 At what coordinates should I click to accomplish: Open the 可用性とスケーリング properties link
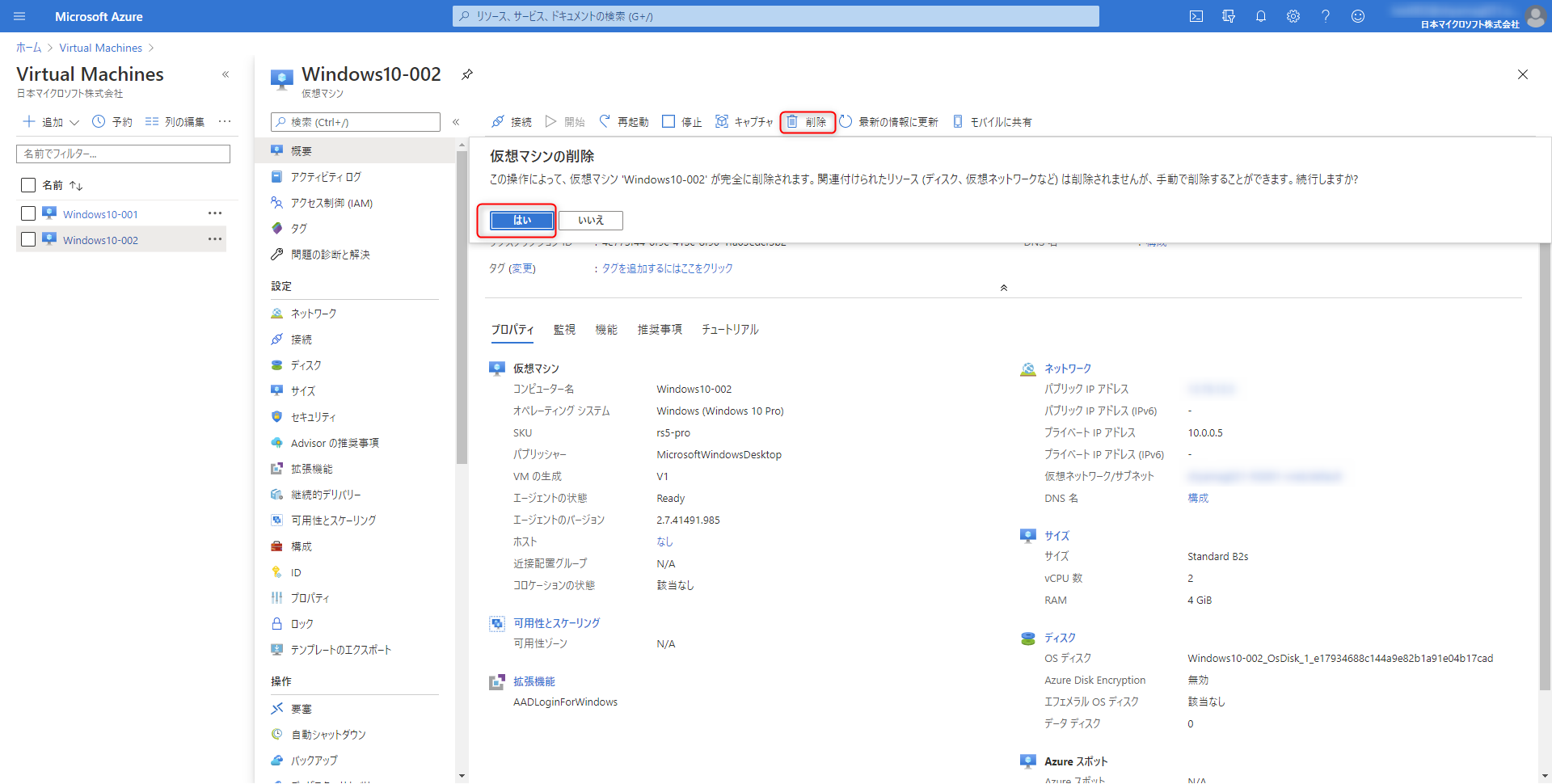click(x=556, y=623)
